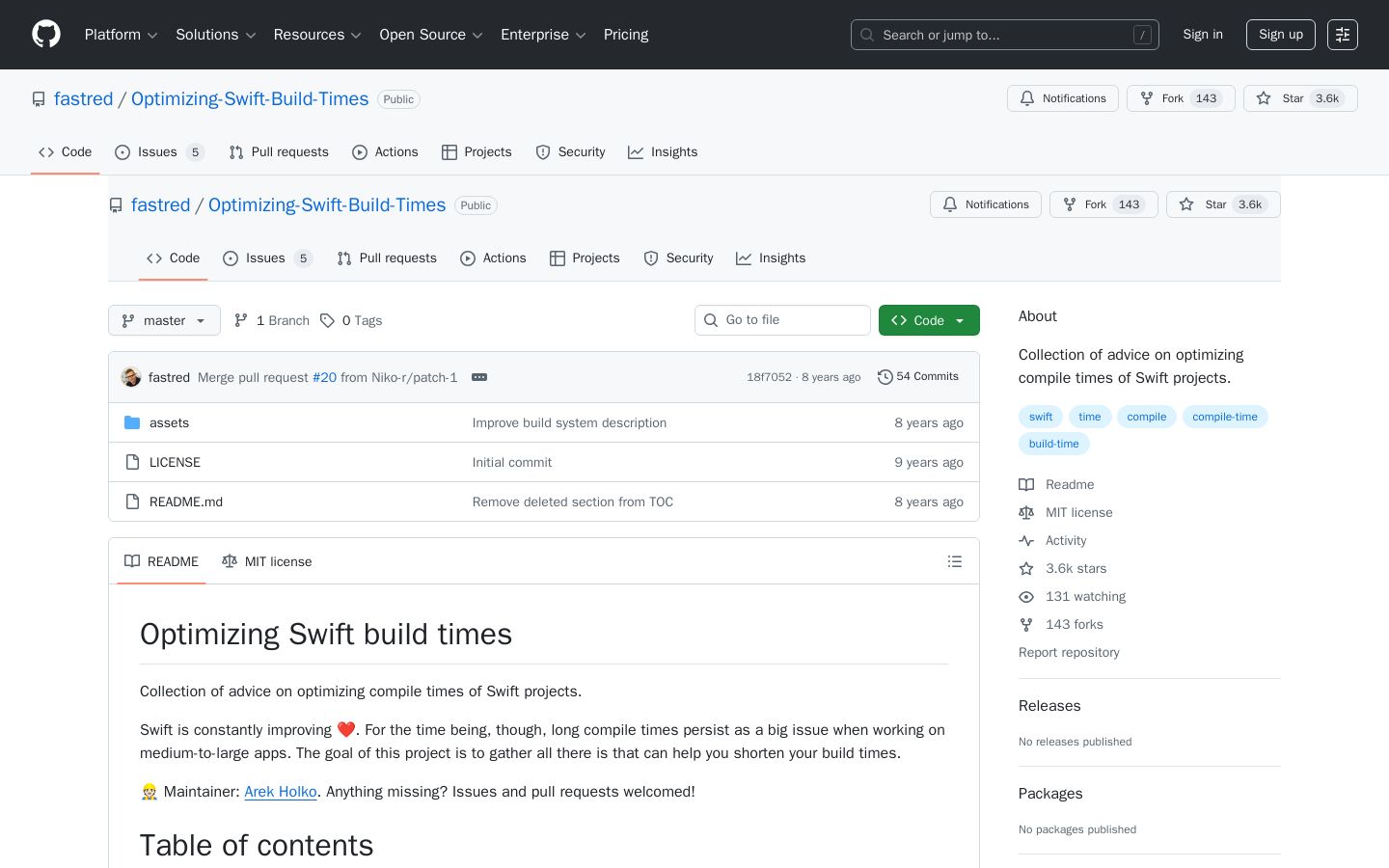Screen dimensions: 1389x868
Task: Click the book icon beside Readme in About
Action: click(1026, 485)
